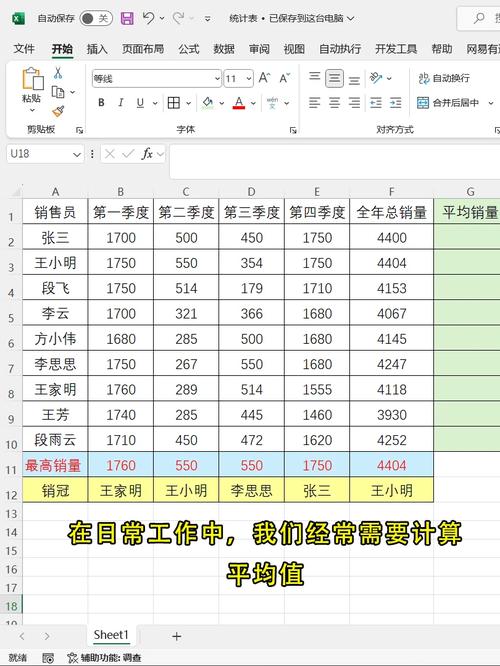Image resolution: width=500 pixels, height=666 pixels.
Task: Expand the file name saved-location dropdown
Action: [x=350, y=18]
